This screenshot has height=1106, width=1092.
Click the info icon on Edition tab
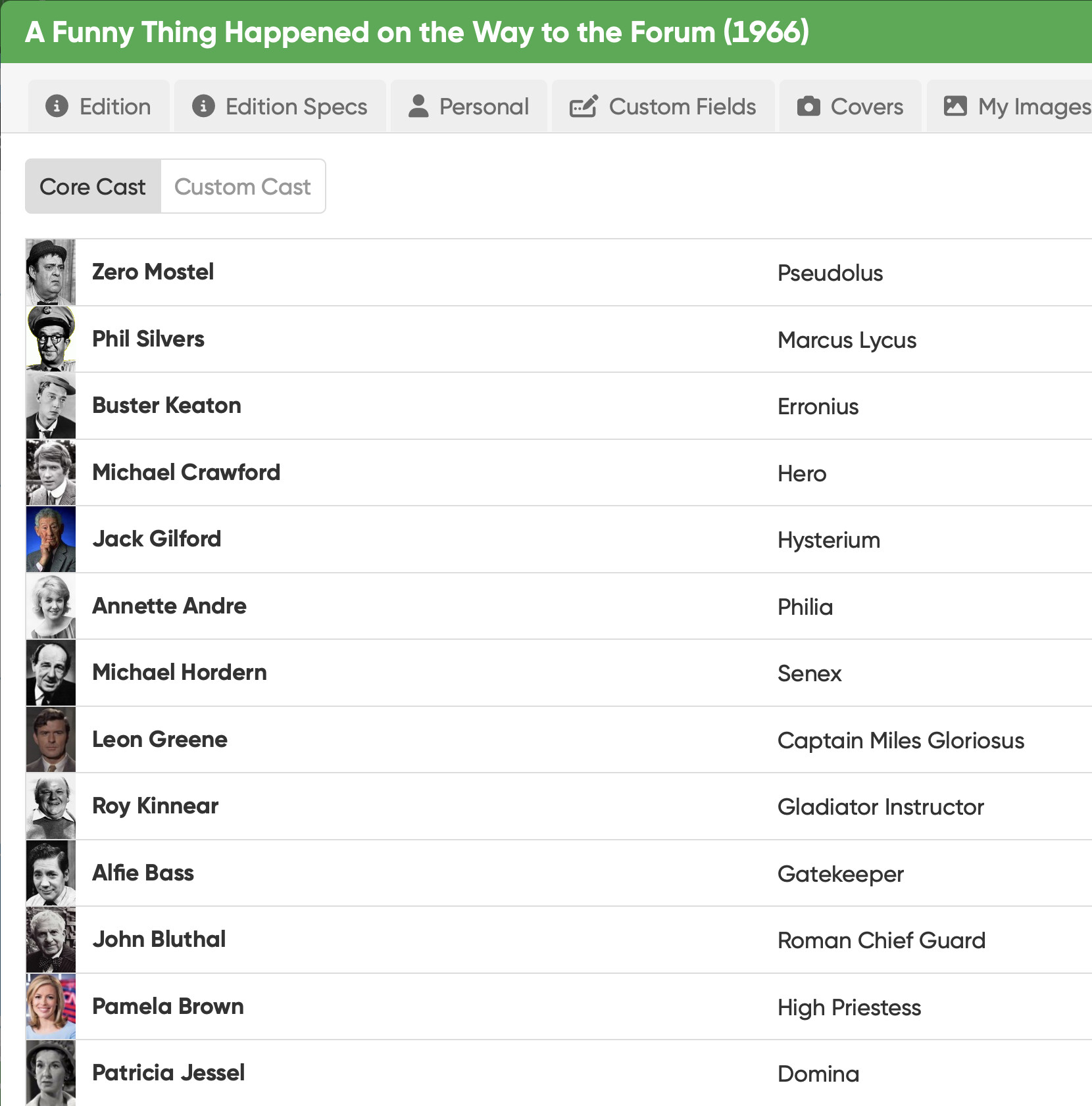click(57, 106)
